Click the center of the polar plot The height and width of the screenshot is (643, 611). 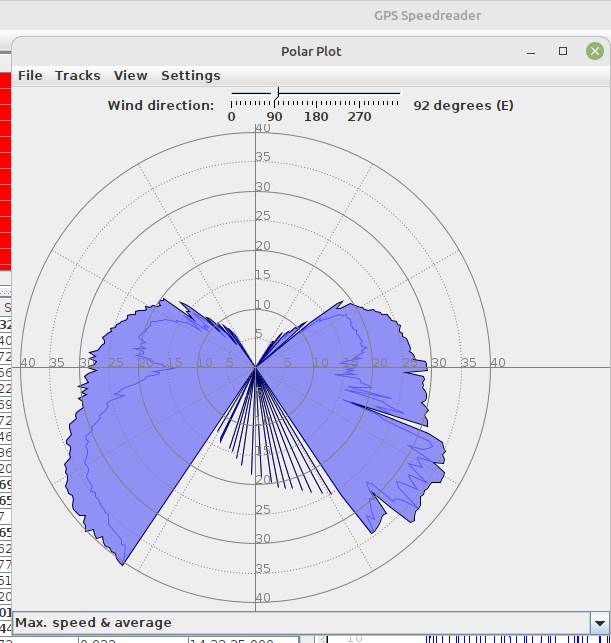(256, 367)
